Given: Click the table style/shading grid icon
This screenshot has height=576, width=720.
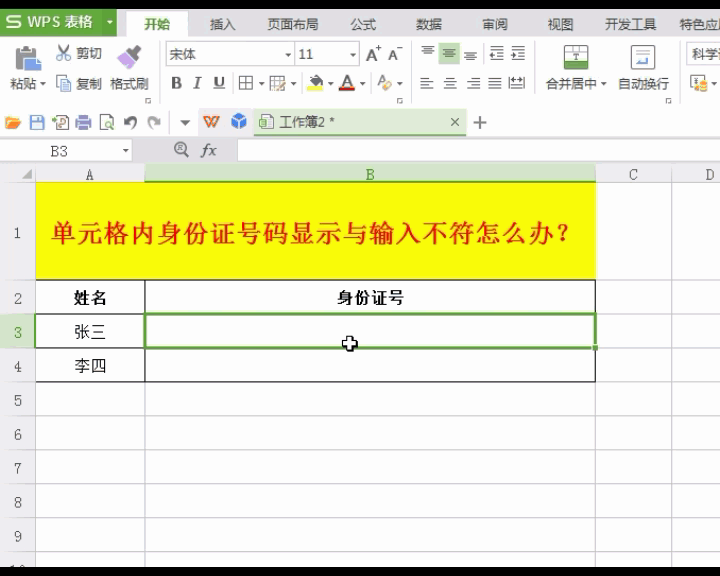Looking at the screenshot, I should click(277, 83).
